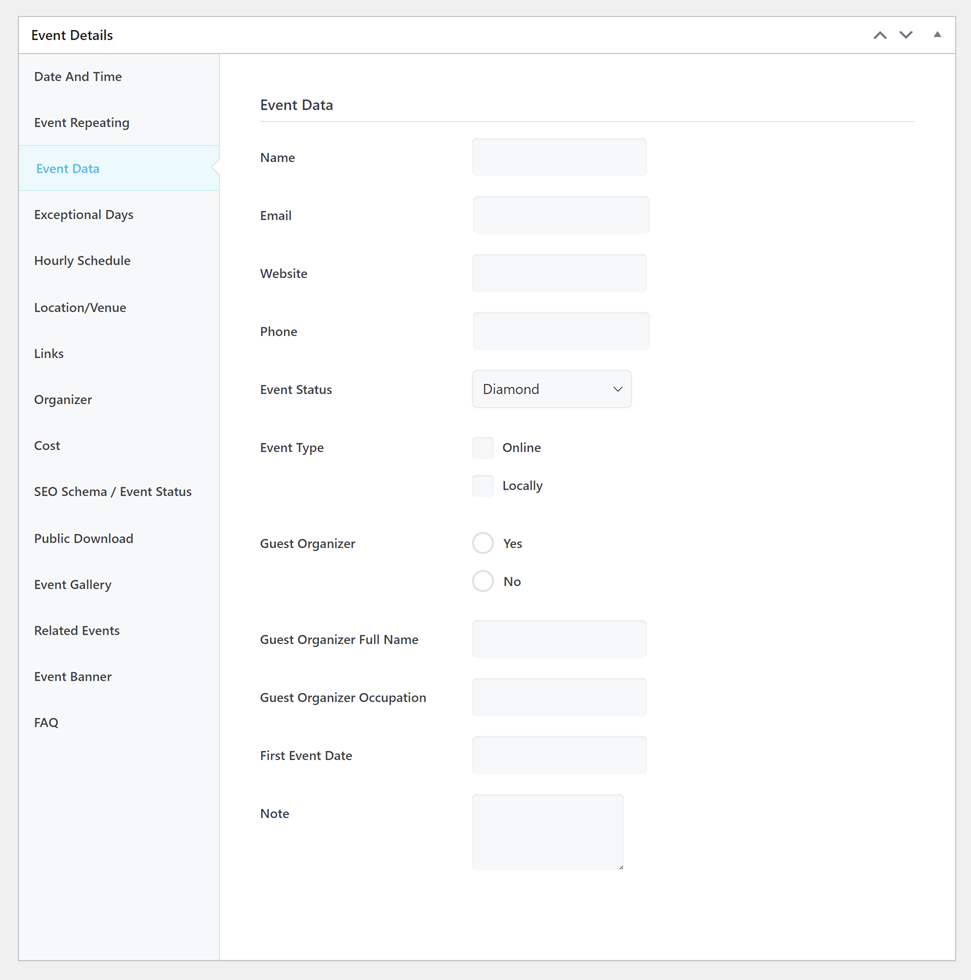Open the Event Status dropdown
971x980 pixels.
(551, 390)
